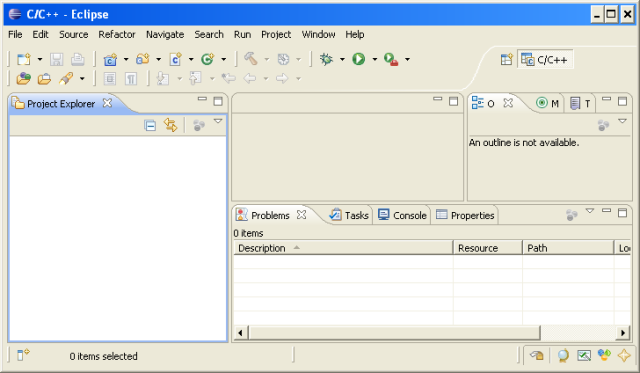Screen dimensions: 640x373
Task: Click the New C Source File icon
Action: [176, 59]
